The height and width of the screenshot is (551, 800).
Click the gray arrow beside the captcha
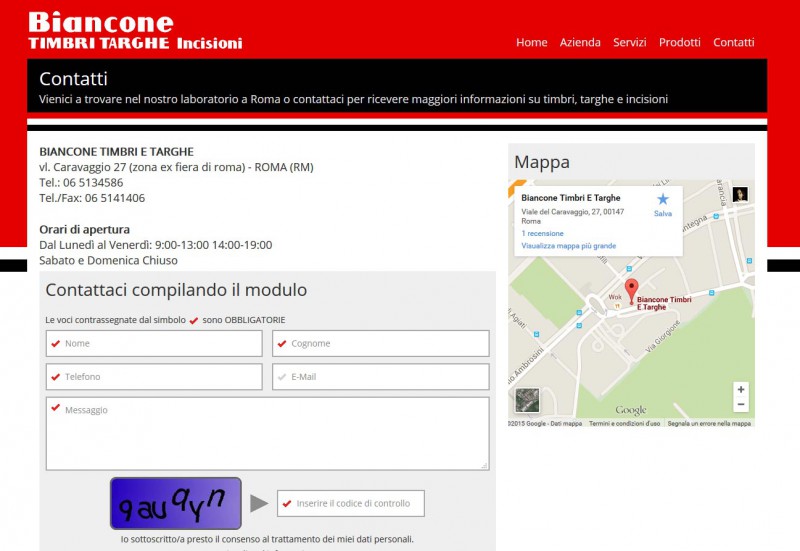coord(259,503)
